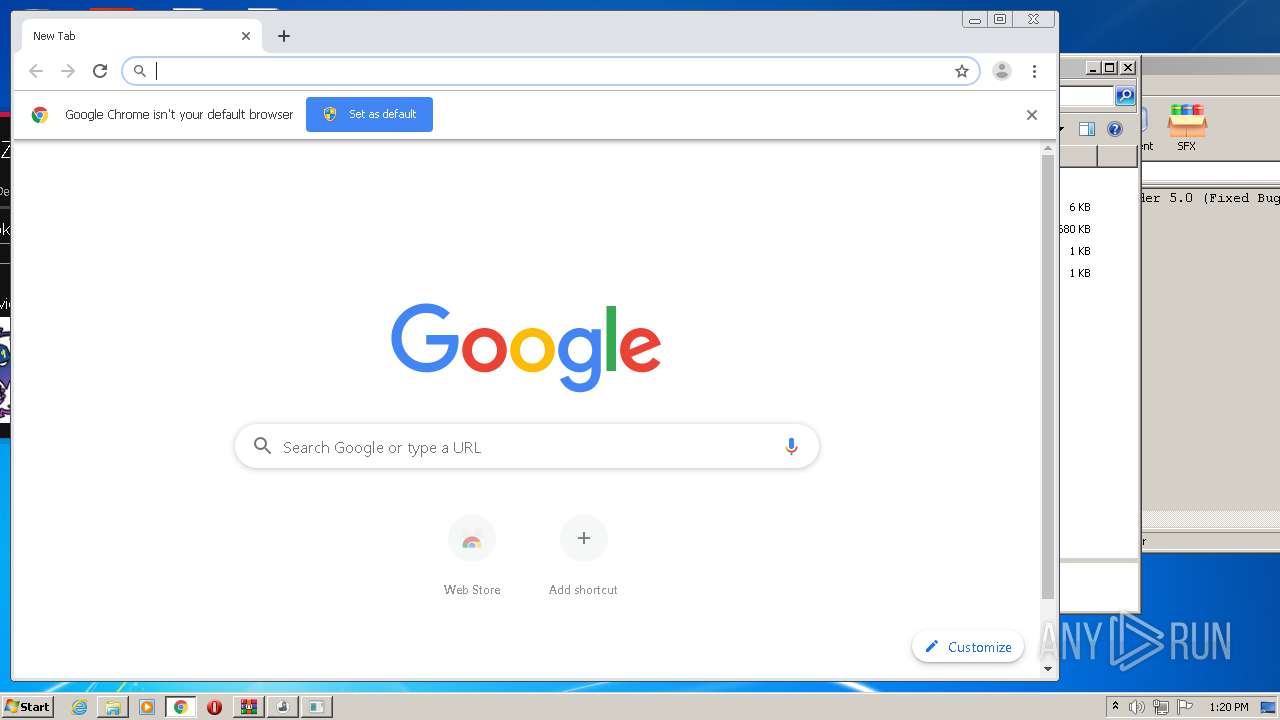The height and width of the screenshot is (720, 1280).
Task: Click the Back navigation arrow in Chrome
Action: click(x=36, y=71)
